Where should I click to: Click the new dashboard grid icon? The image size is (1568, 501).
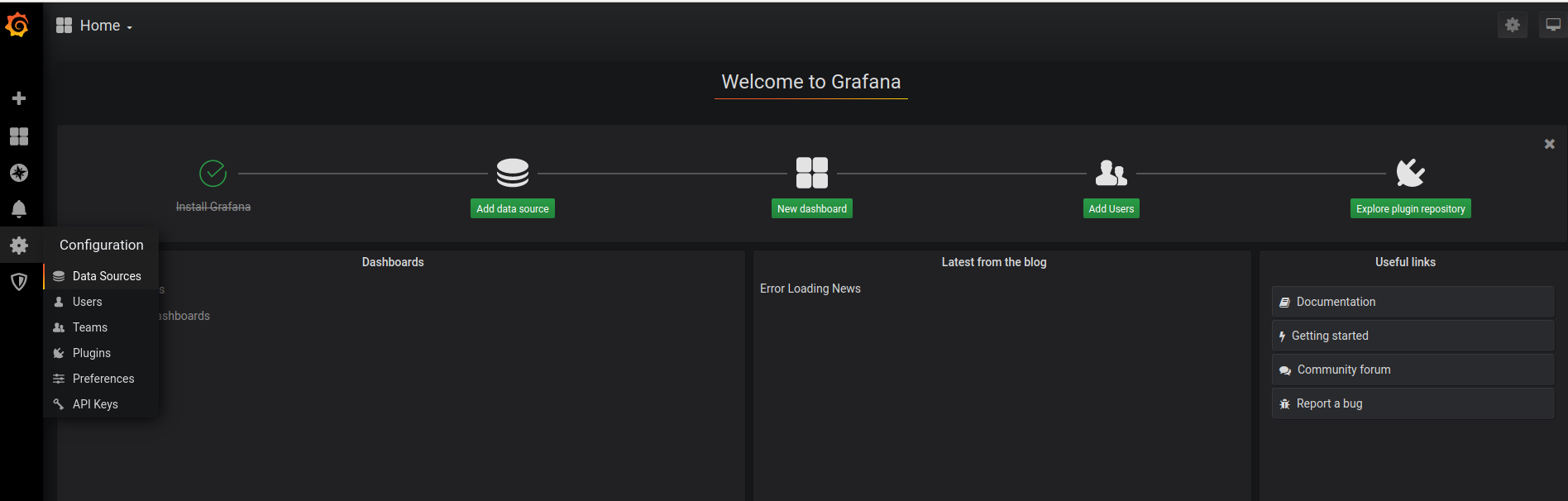coord(812,173)
